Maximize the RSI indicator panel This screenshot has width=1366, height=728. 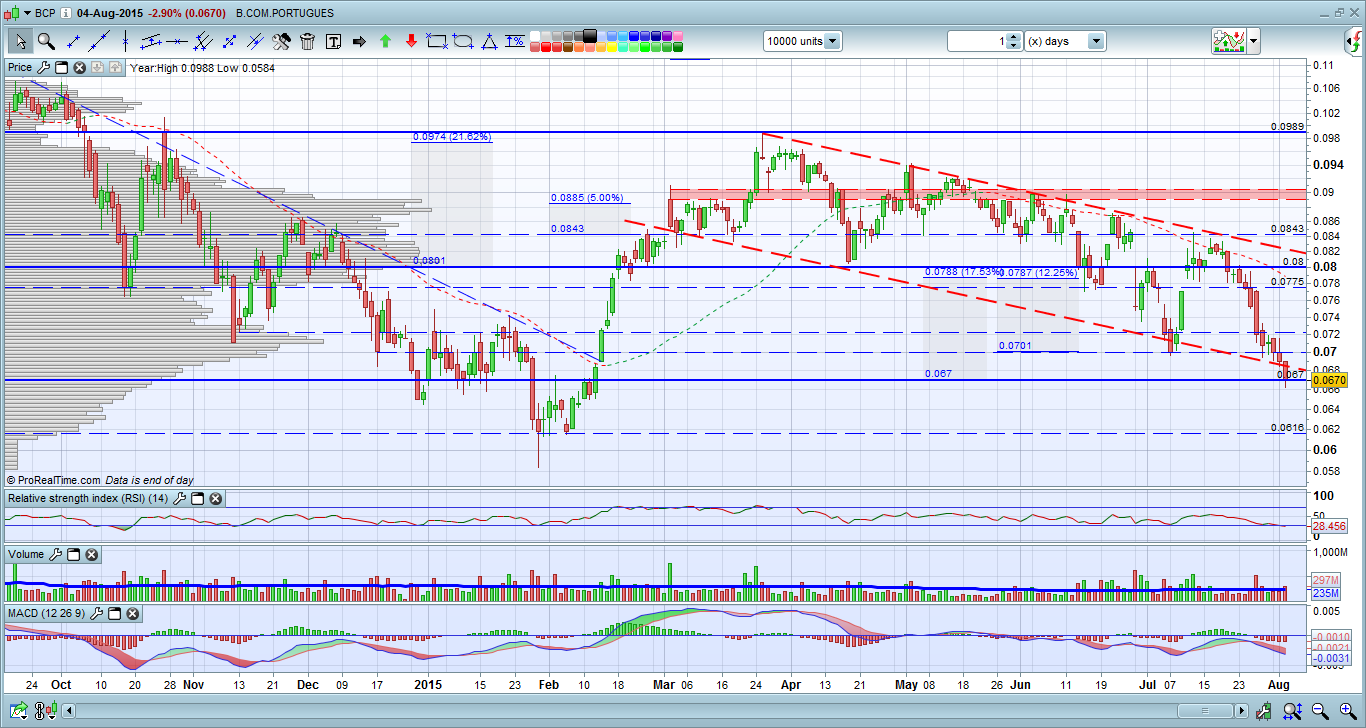pyautogui.click(x=197, y=498)
